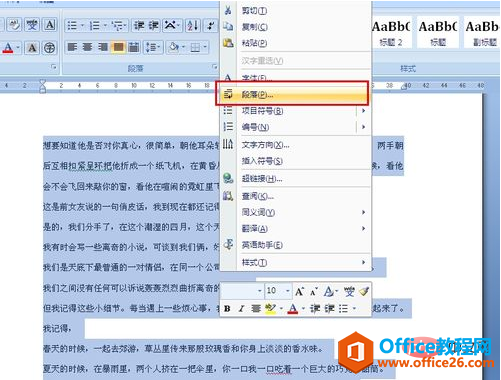Click the multilevel list icon in ribbon
The image size is (501, 380).
tap(117, 25)
